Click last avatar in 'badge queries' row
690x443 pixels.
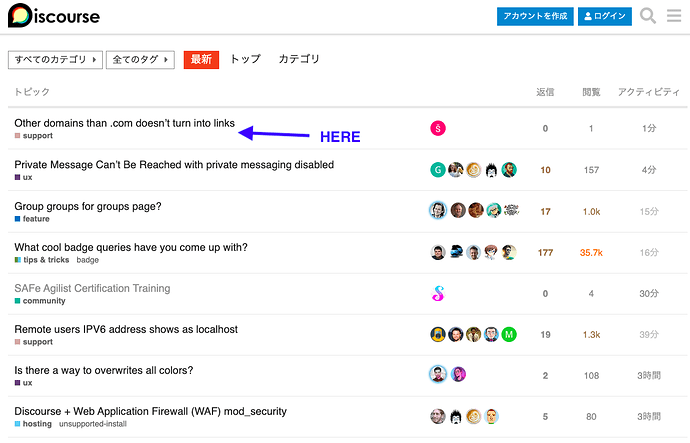pos(509,252)
